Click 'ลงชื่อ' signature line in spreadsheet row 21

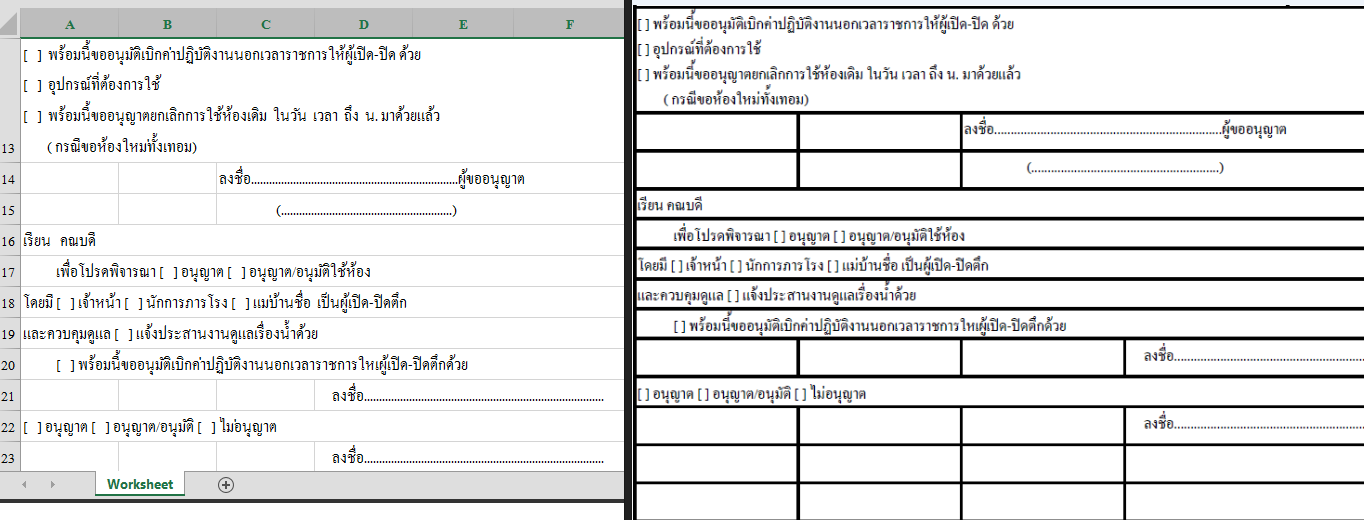click(467, 396)
